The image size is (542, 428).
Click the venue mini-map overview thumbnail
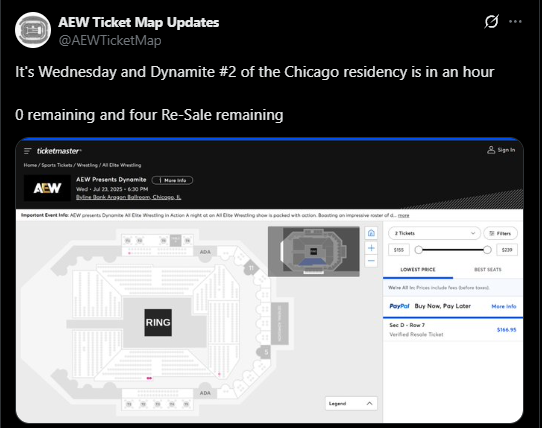(314, 251)
